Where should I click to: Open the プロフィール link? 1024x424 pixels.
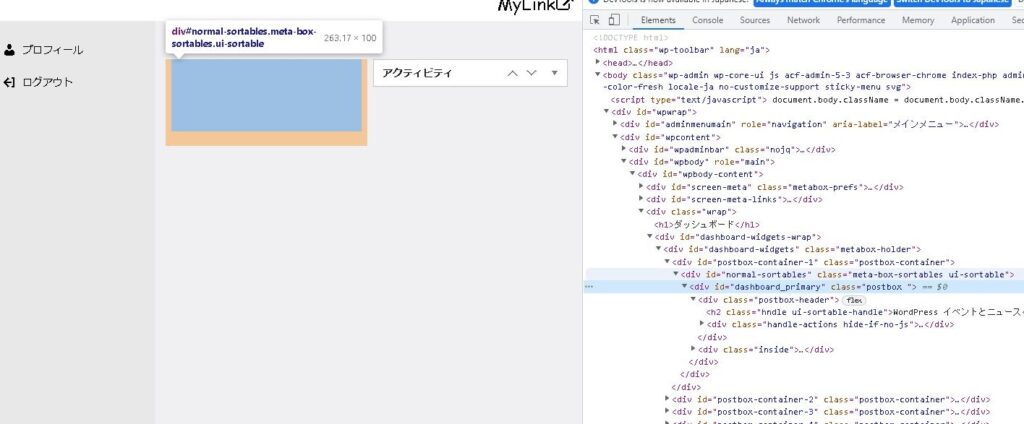52,49
